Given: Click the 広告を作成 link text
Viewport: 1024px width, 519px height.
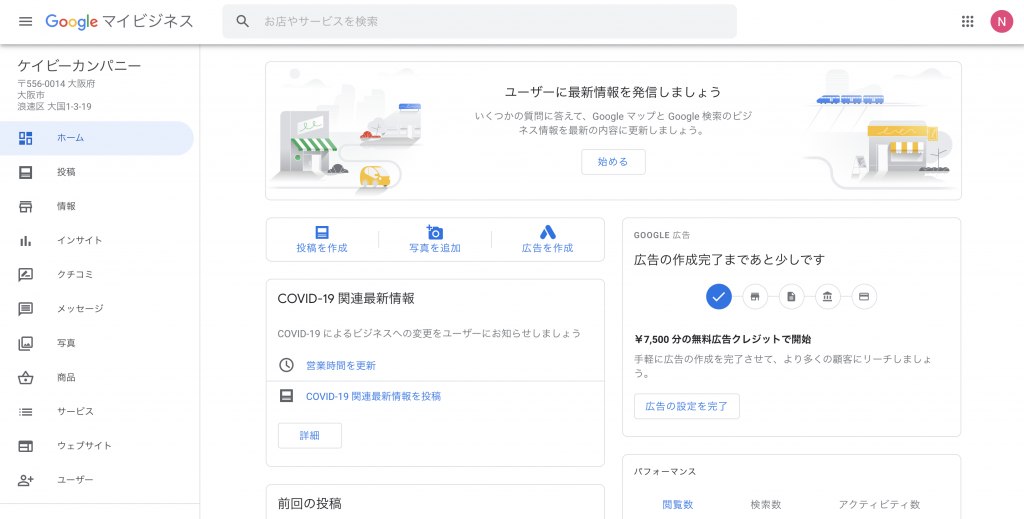Looking at the screenshot, I should pyautogui.click(x=547, y=248).
